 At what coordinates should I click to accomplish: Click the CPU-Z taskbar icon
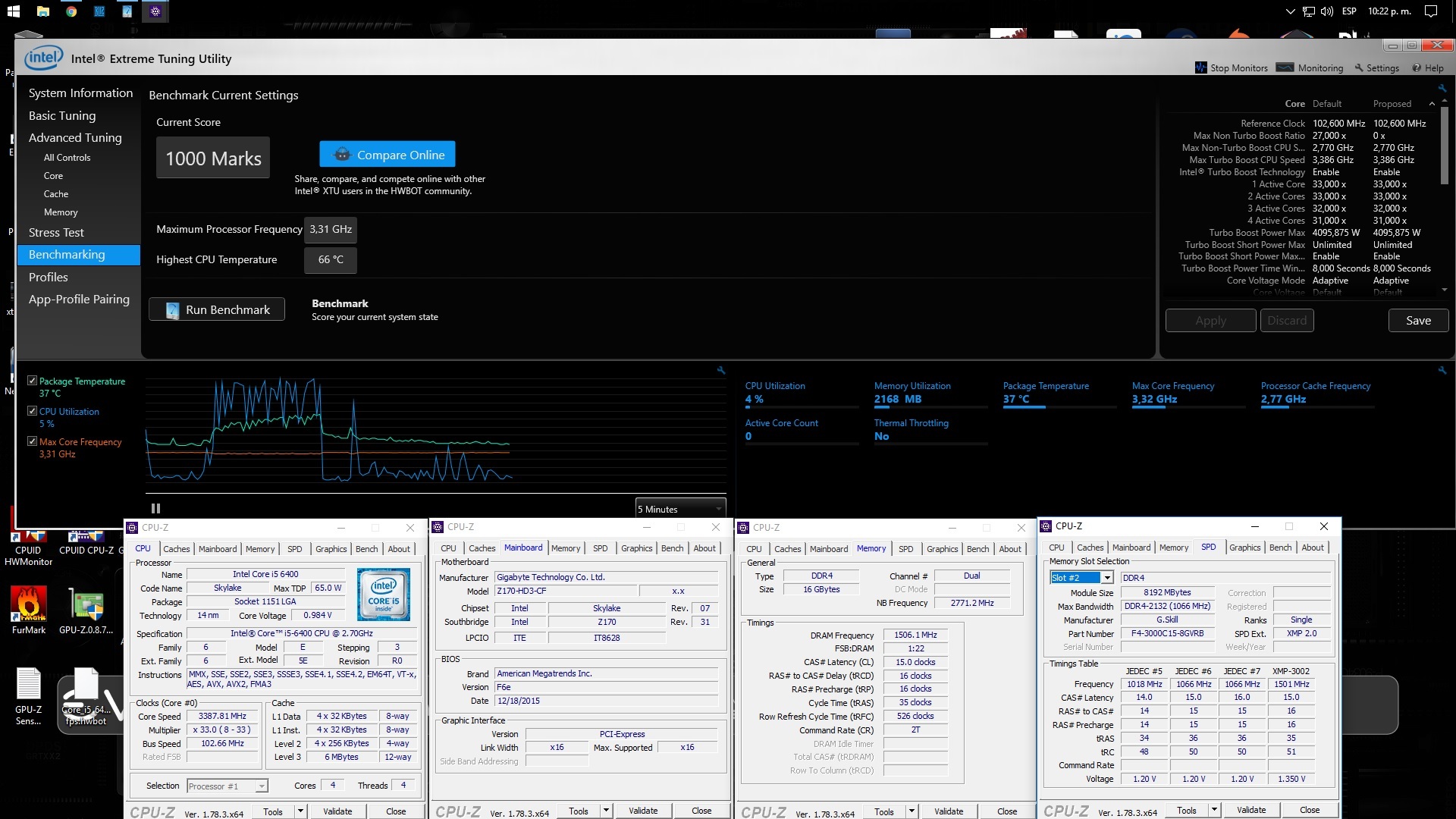pyautogui.click(x=155, y=11)
